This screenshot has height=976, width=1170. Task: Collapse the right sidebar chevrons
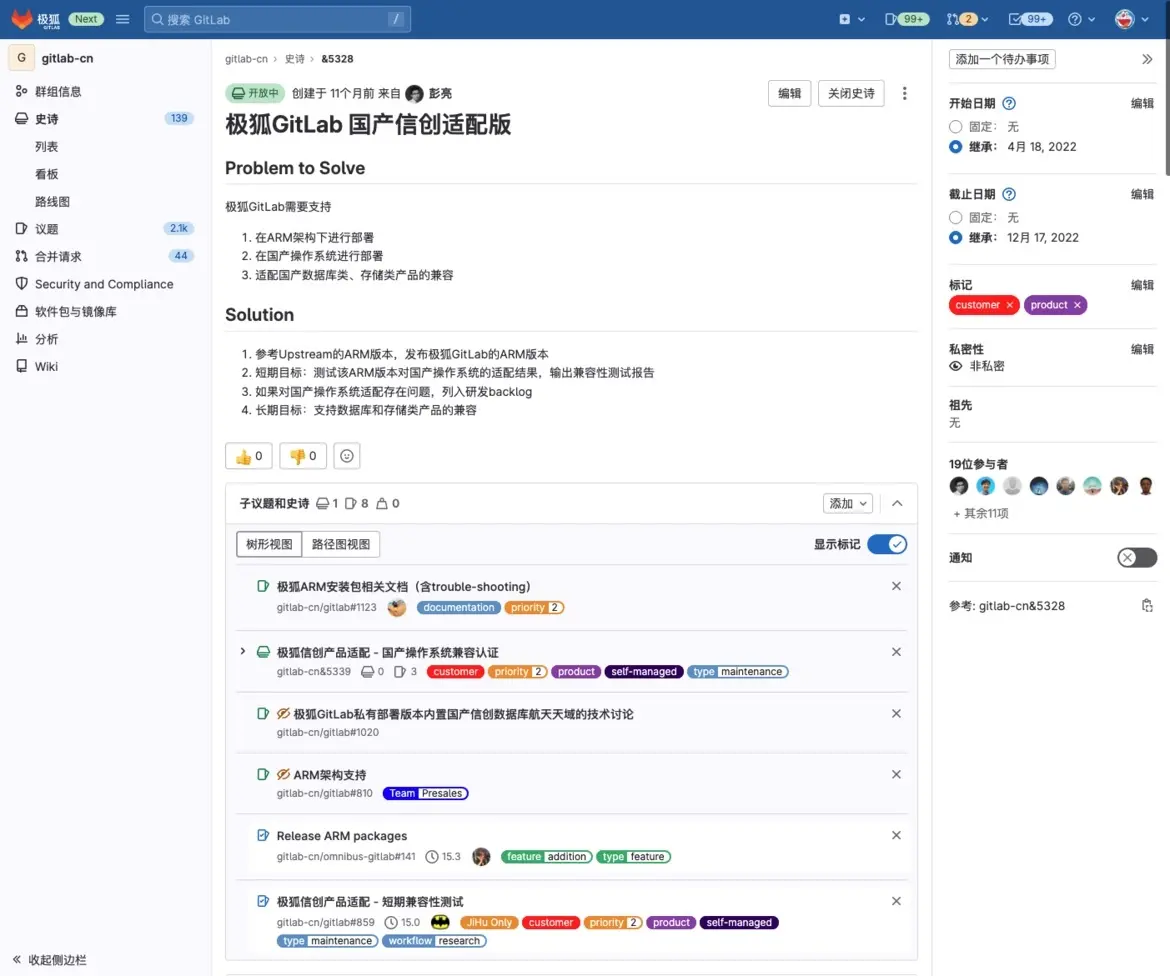[x=1147, y=59]
